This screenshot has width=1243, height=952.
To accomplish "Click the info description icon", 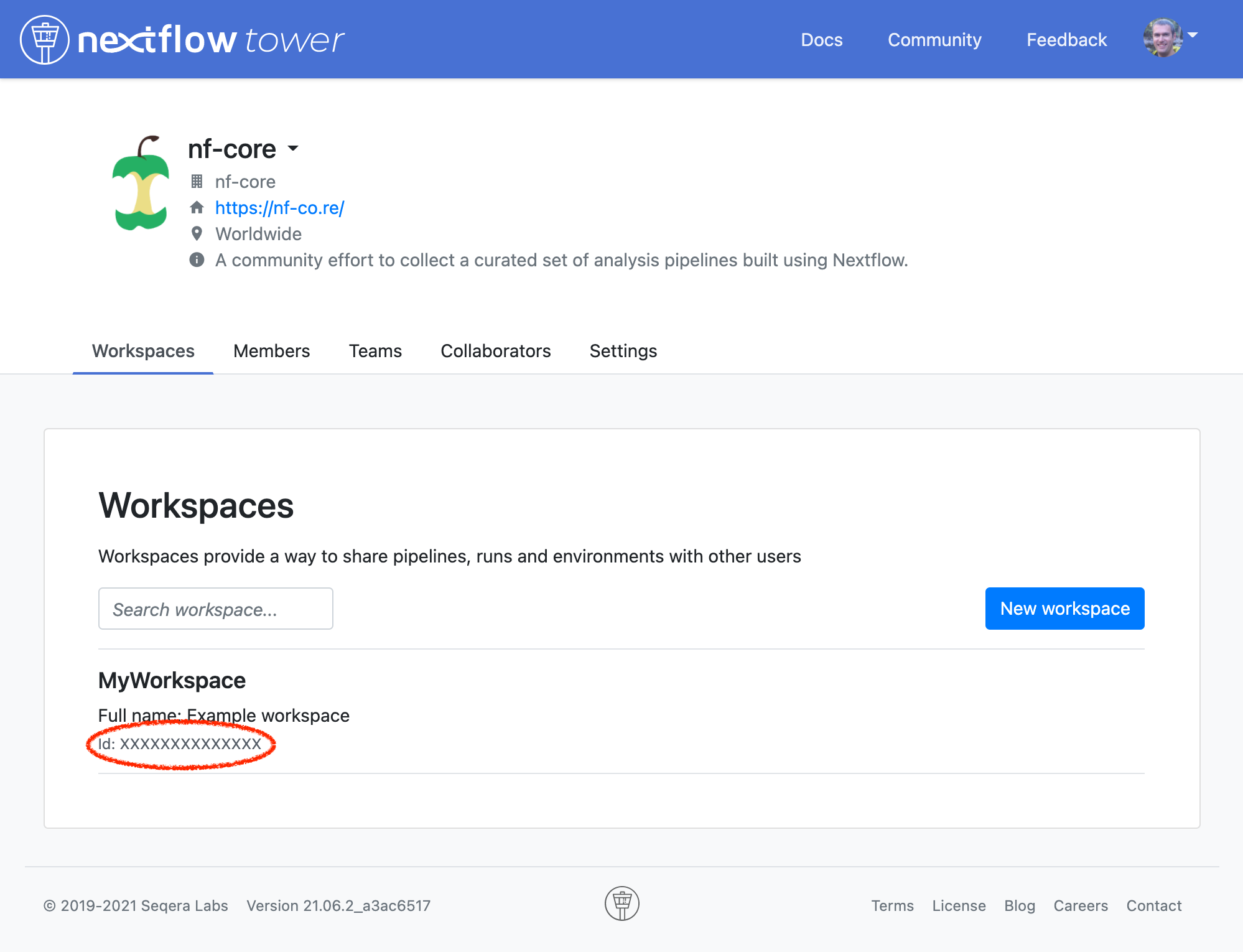I will click(197, 260).
